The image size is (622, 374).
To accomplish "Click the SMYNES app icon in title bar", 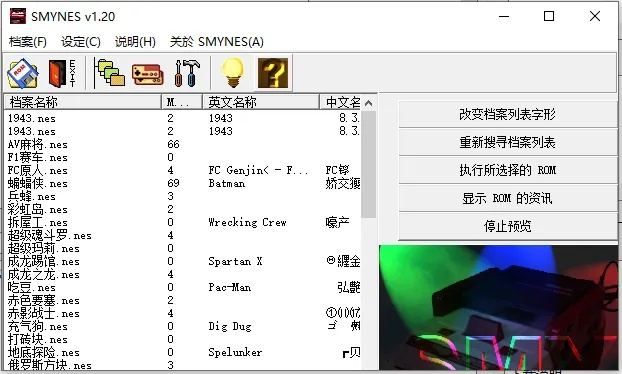I will point(18,16).
